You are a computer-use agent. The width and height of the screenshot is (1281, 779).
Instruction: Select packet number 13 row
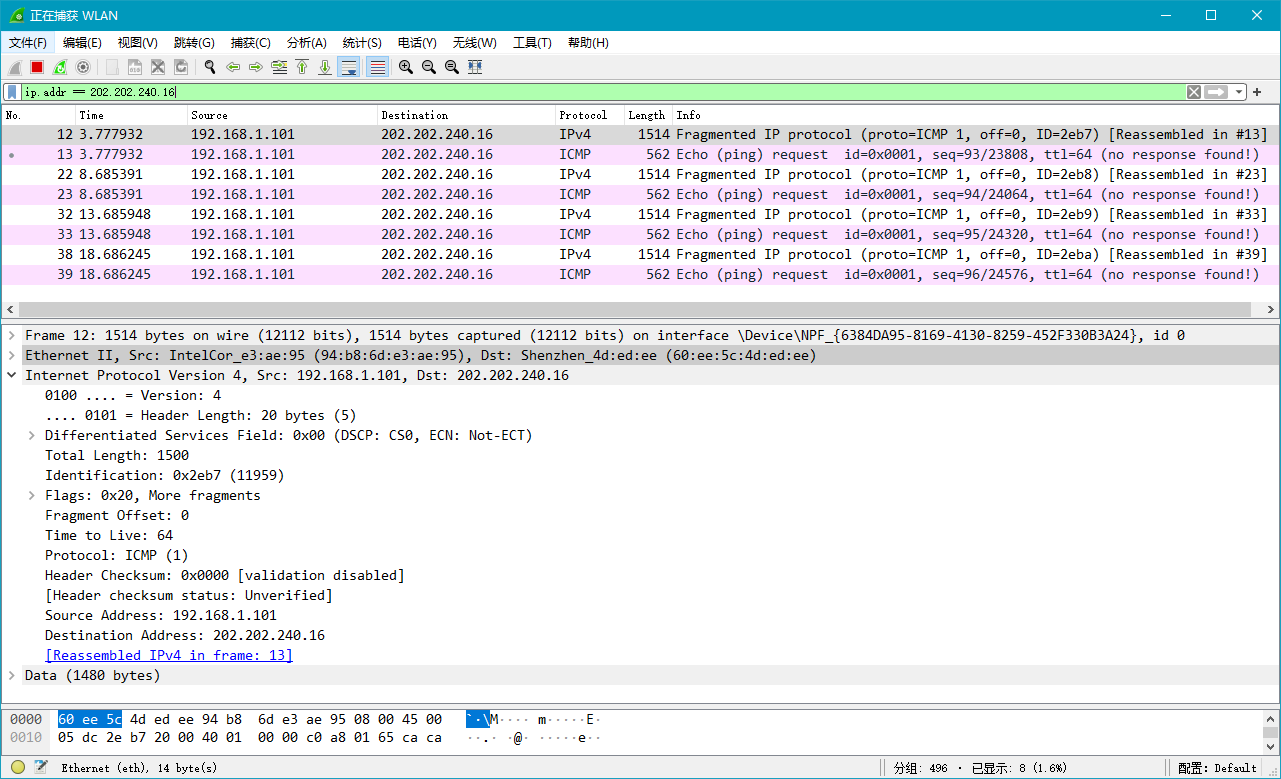point(640,155)
